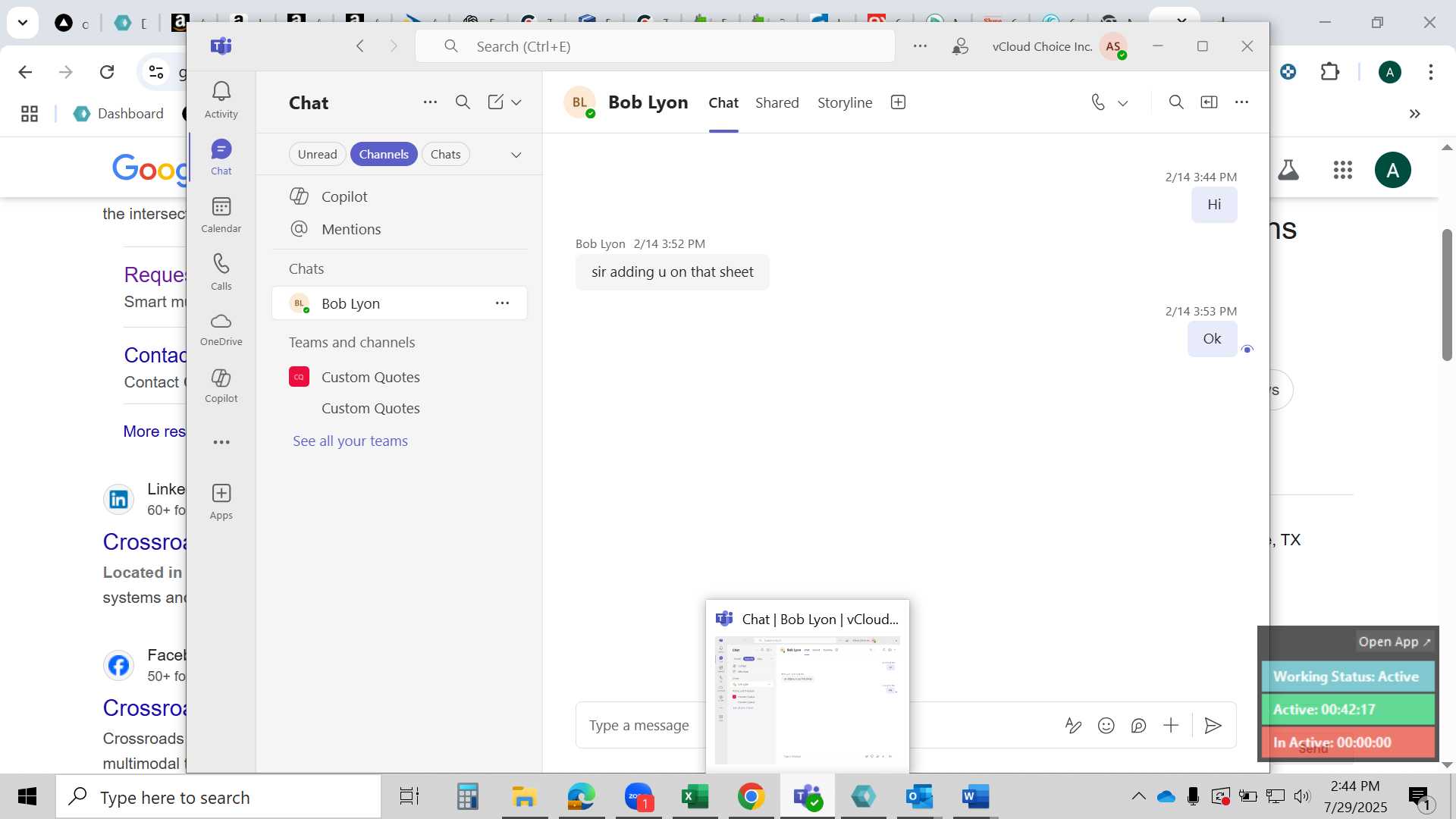Open the AS profile avatar
The height and width of the screenshot is (819, 1456).
(x=1113, y=46)
